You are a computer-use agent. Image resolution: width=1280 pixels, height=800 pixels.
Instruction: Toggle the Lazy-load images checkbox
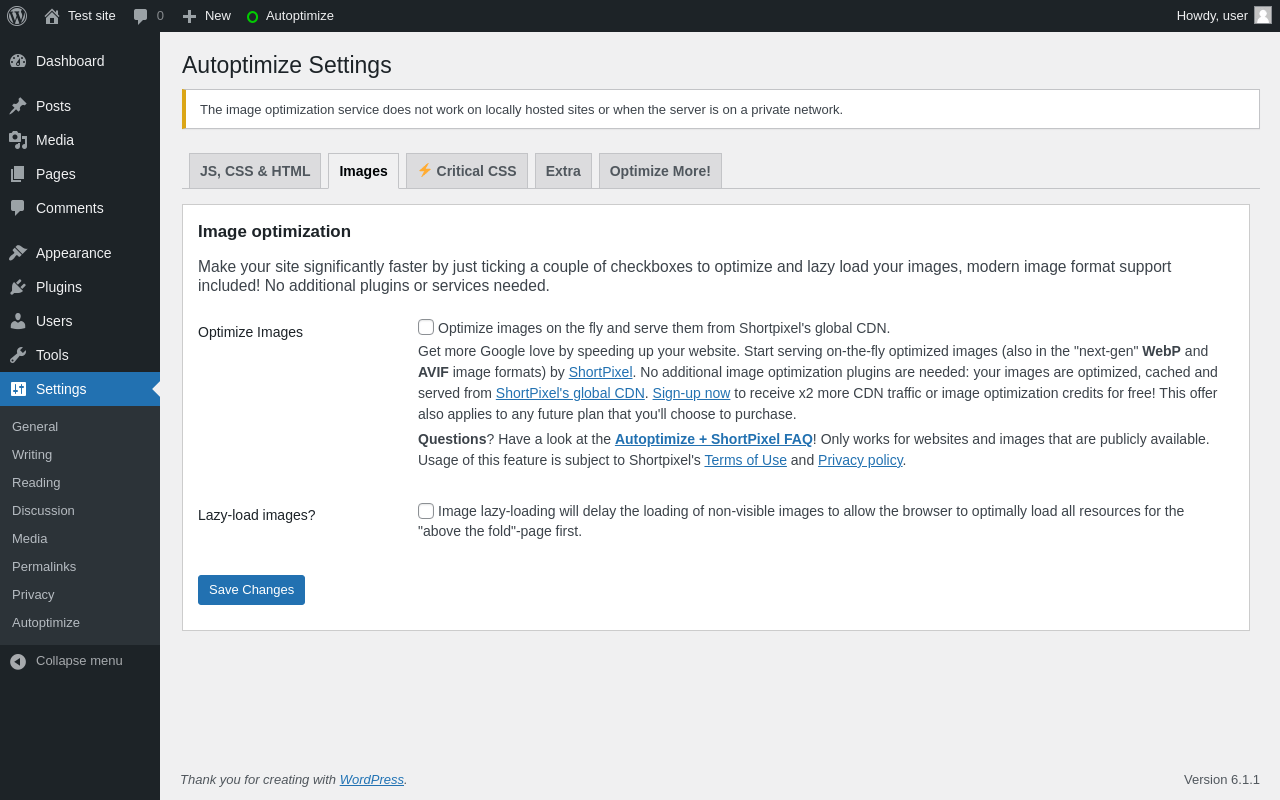426,511
